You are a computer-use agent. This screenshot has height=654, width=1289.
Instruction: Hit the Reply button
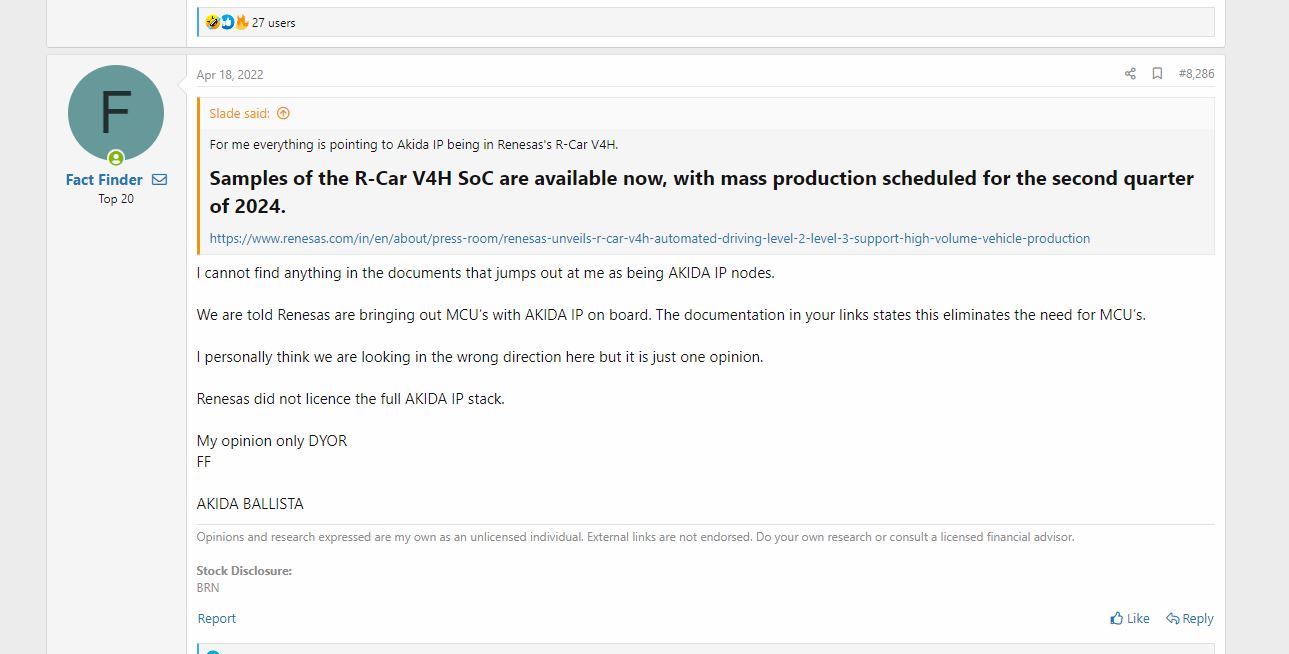pos(1190,619)
